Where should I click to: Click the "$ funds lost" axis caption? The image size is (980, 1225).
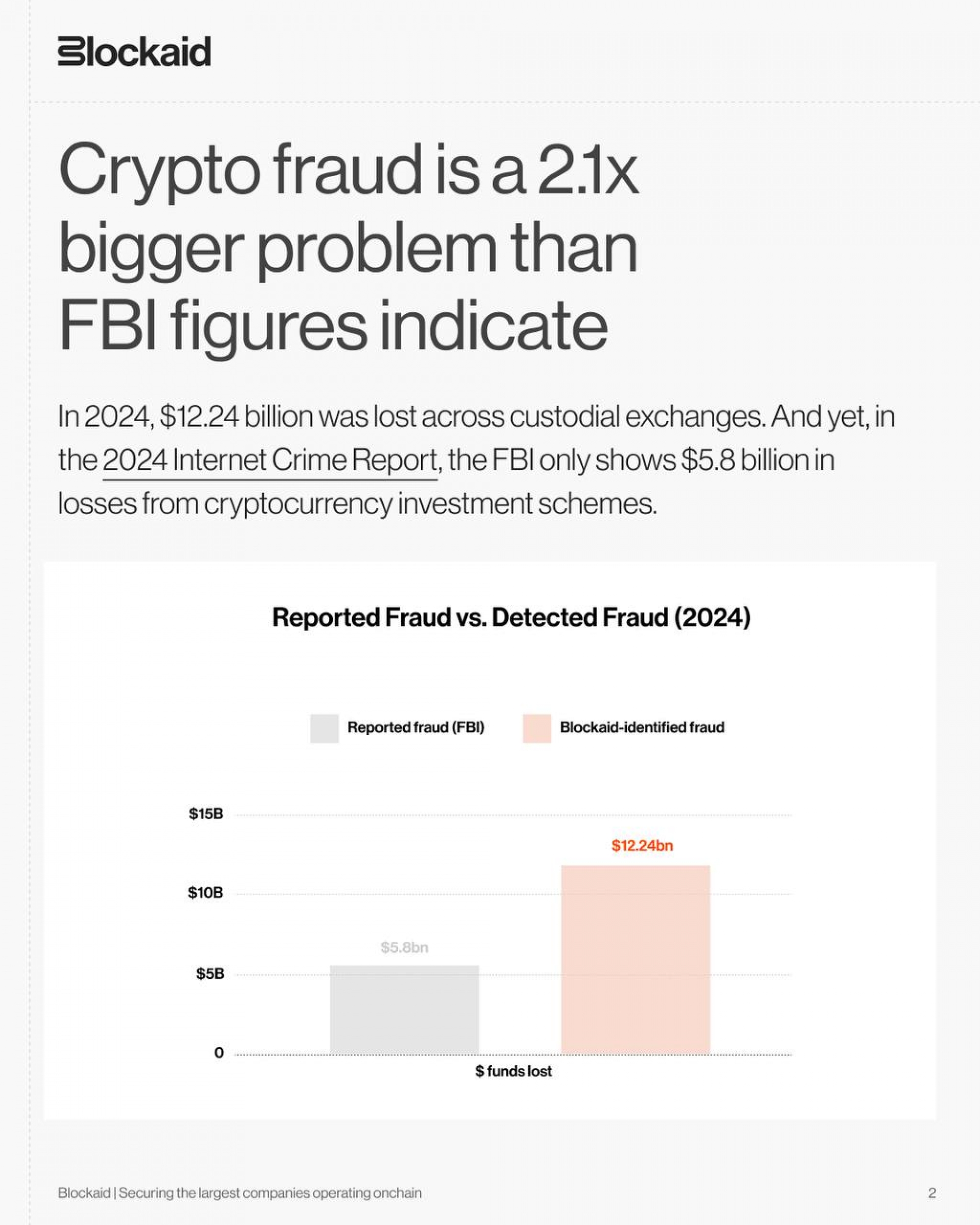[513, 1071]
